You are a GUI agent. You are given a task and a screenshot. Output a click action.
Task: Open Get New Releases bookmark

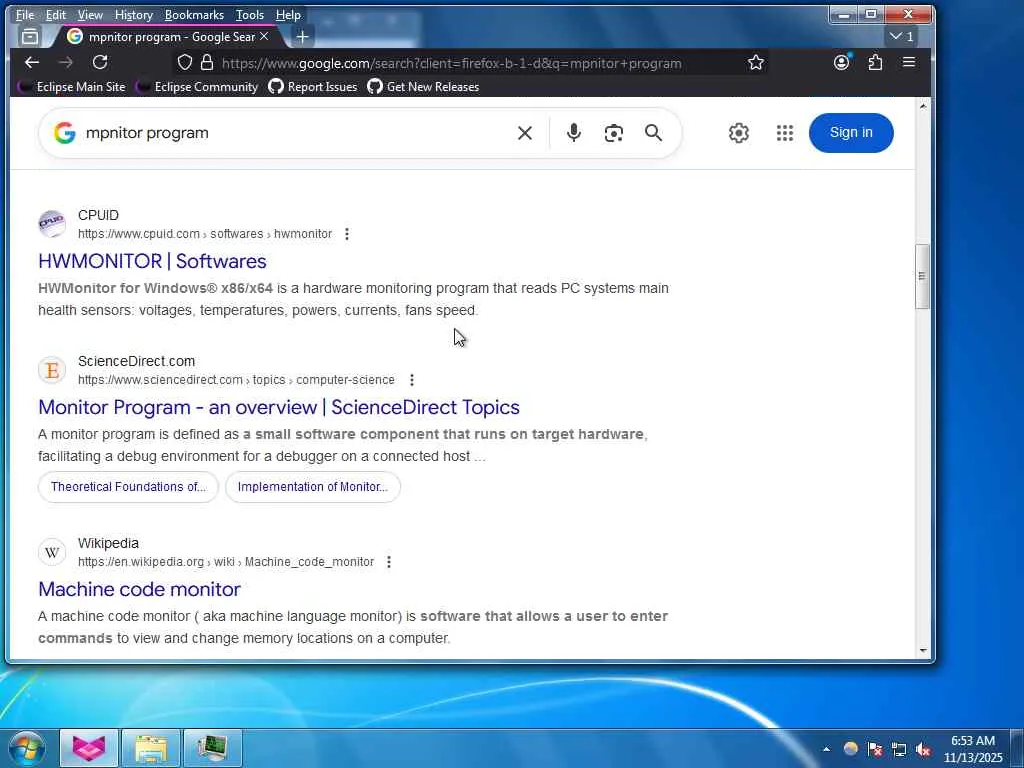click(x=423, y=87)
